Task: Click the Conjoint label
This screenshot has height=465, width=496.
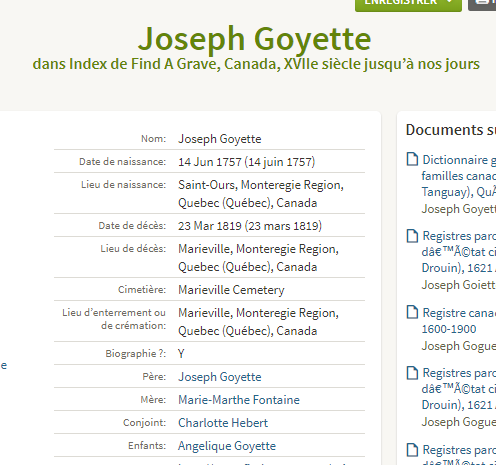Action: tap(144, 422)
